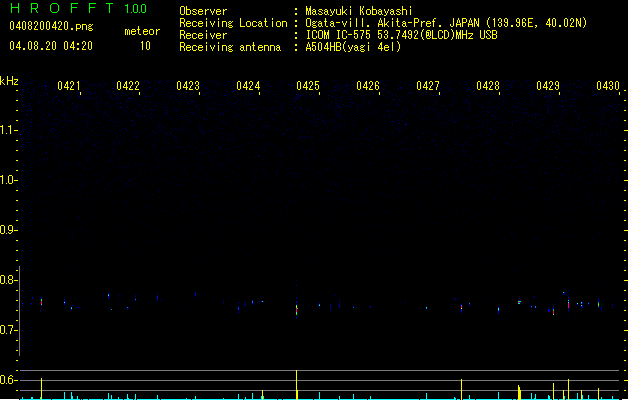Click the 0.7 kHz frequency axis label
This screenshot has height=400, width=629.
point(8,330)
